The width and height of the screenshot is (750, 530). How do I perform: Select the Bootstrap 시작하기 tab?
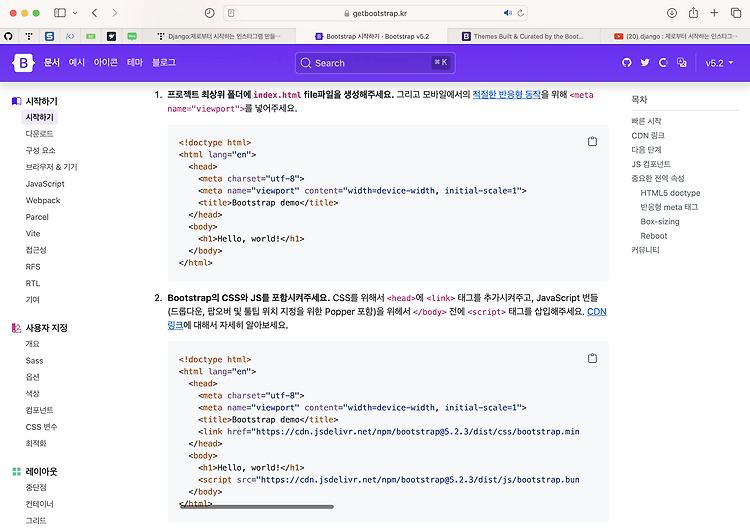click(x=372, y=36)
